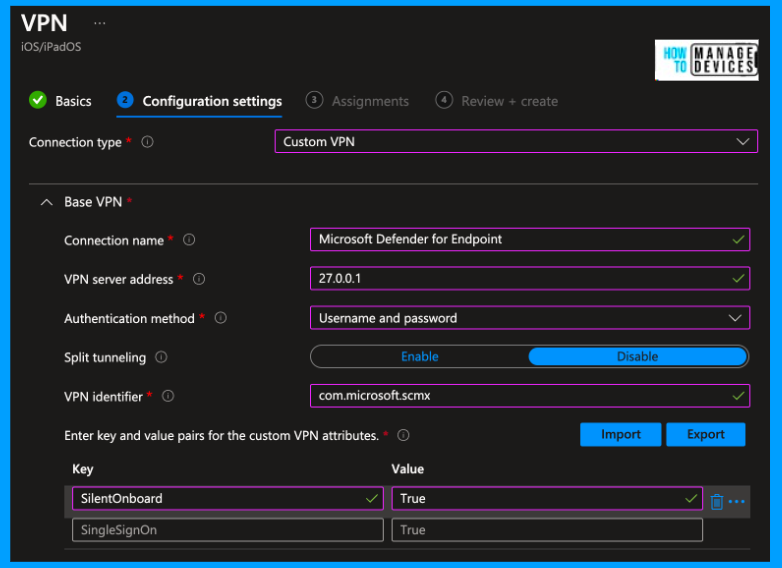Click the SilentOnboard key field
The height and width of the screenshot is (568, 782).
[x=228, y=499]
